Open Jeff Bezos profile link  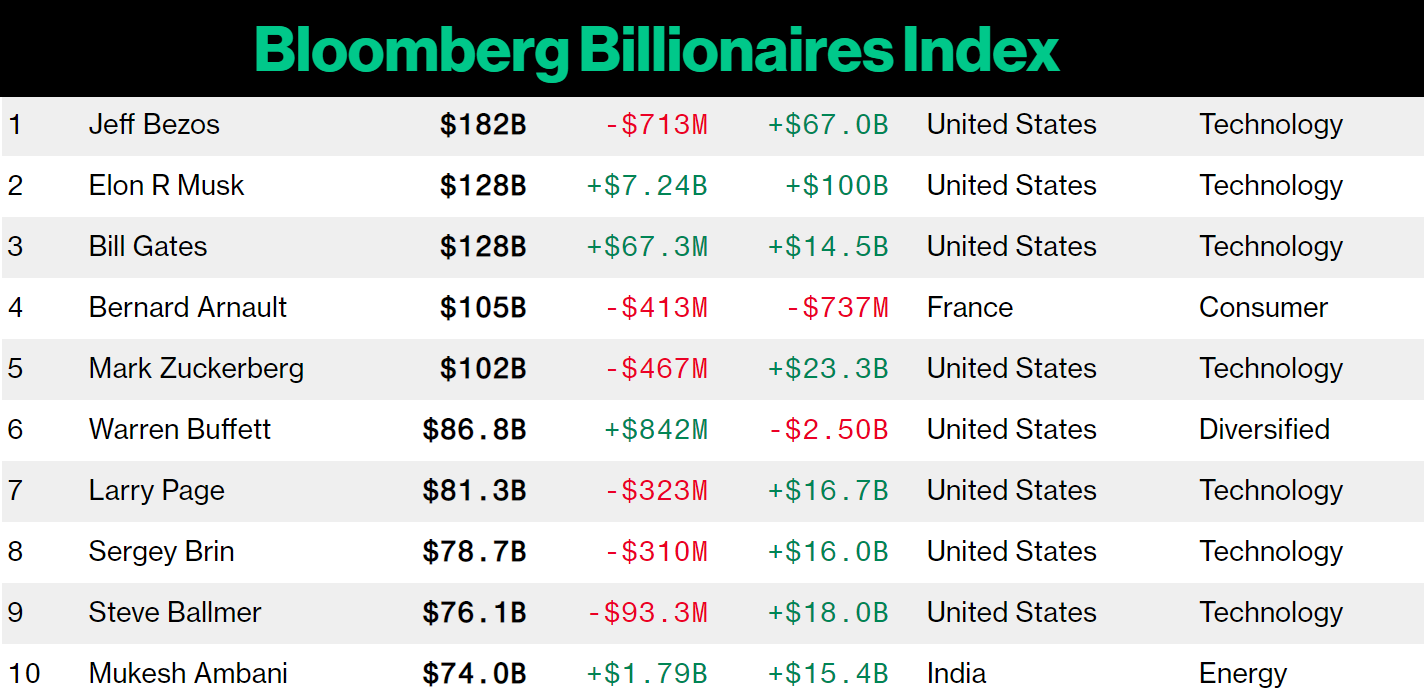[154, 125]
